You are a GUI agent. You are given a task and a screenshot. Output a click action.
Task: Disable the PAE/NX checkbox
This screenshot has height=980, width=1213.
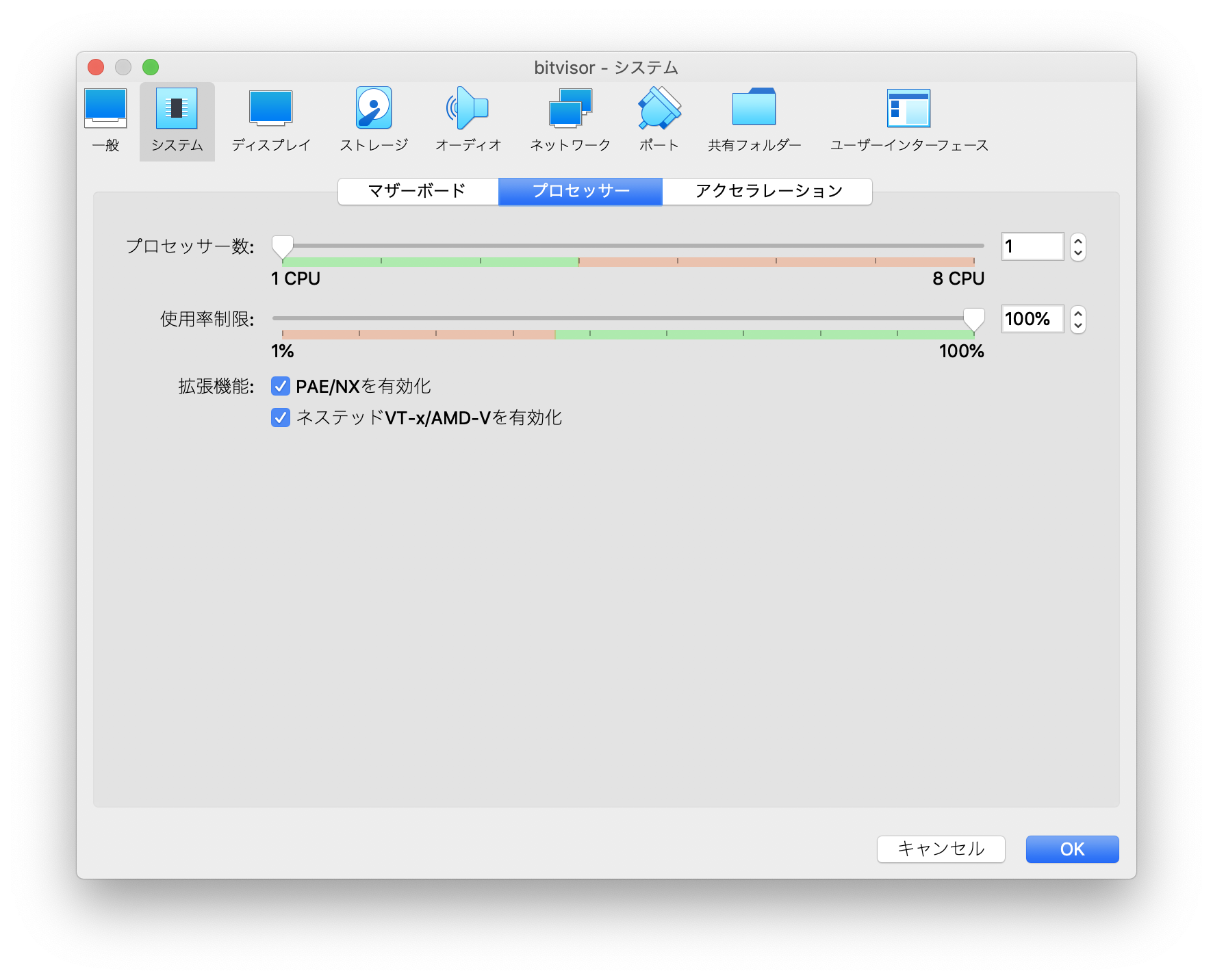(280, 387)
